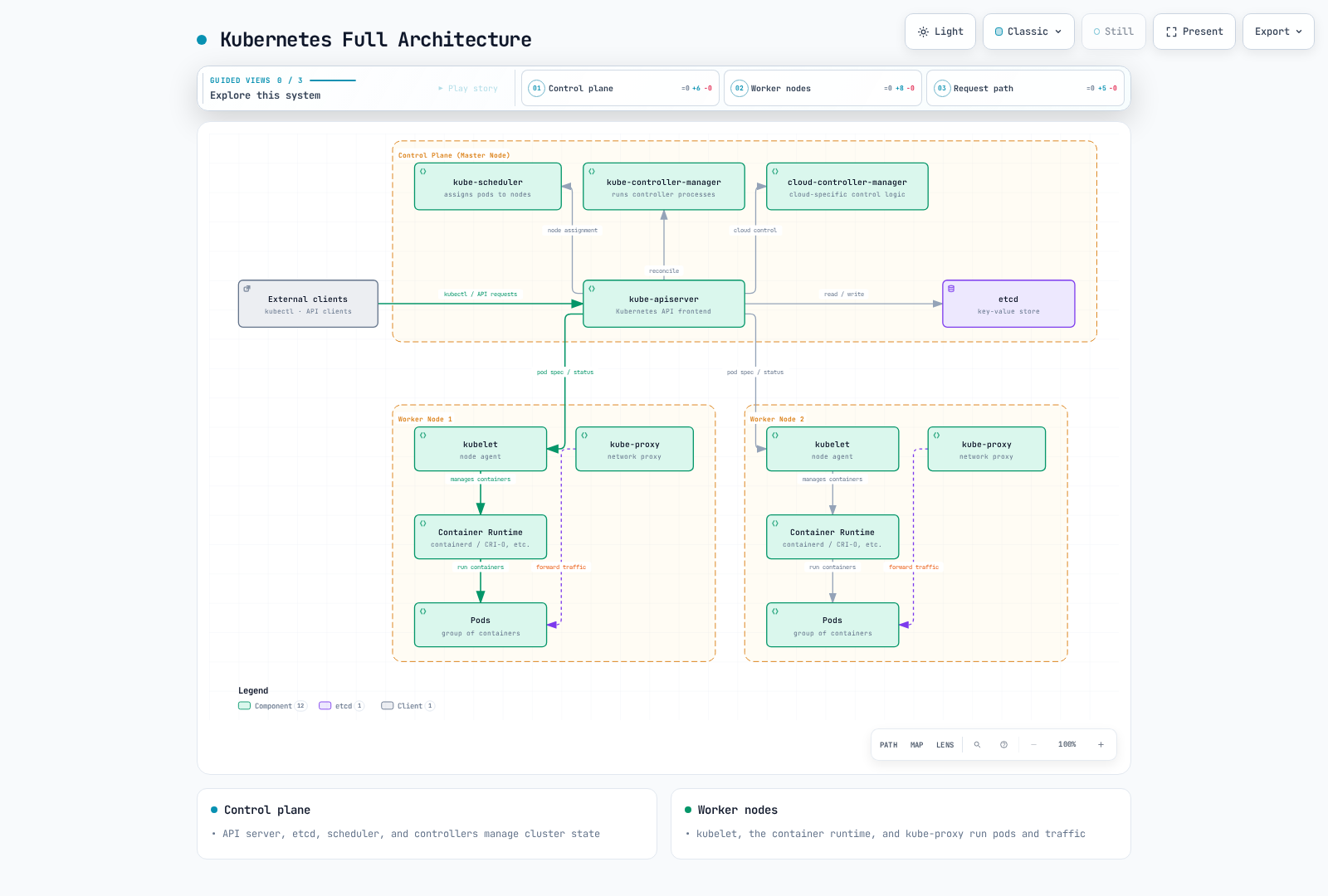Open the Classic style dropdown
The height and width of the screenshot is (896, 1328).
1028,32
